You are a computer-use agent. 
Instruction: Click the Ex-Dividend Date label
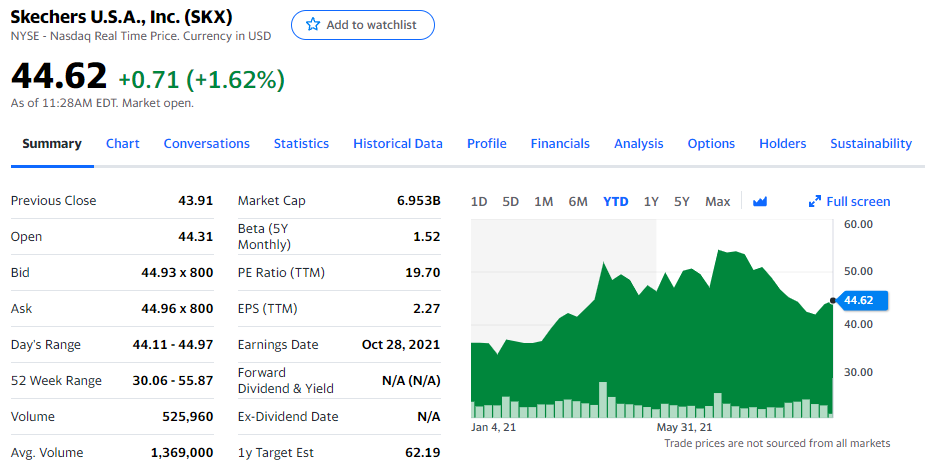click(288, 417)
